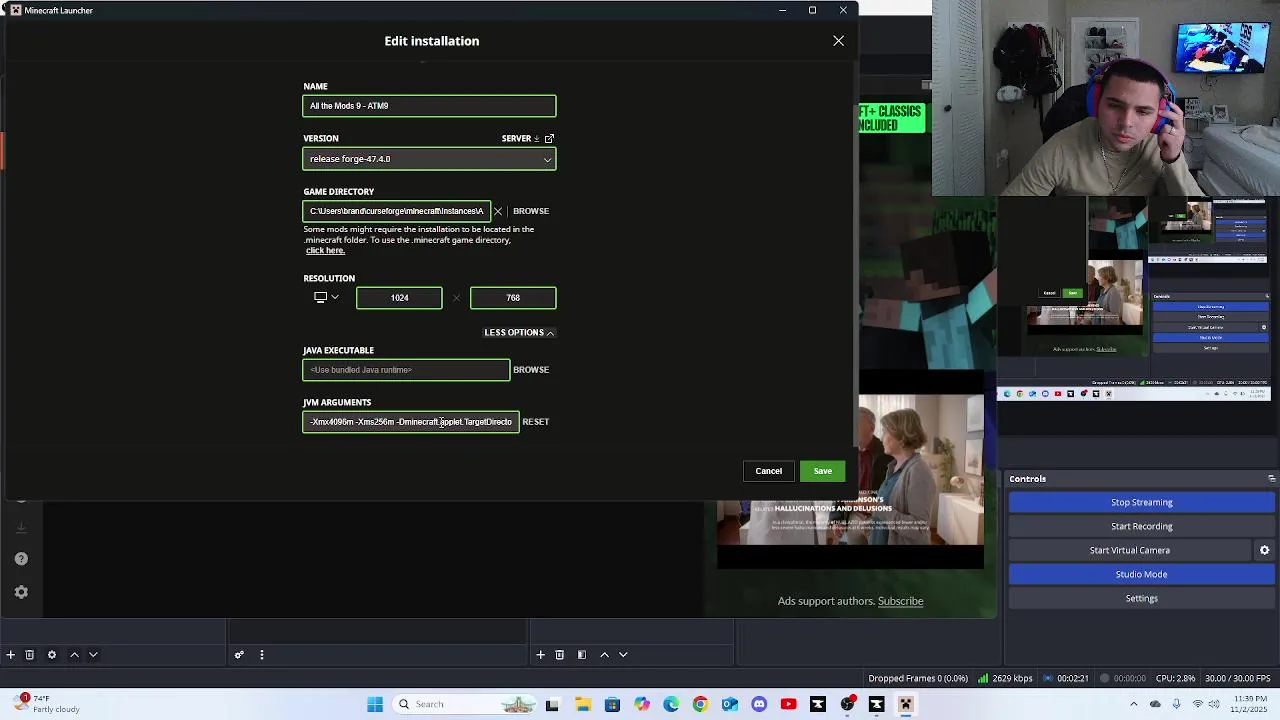1280x720 pixels.
Task: Clear the game directory with X icon
Action: click(x=498, y=211)
